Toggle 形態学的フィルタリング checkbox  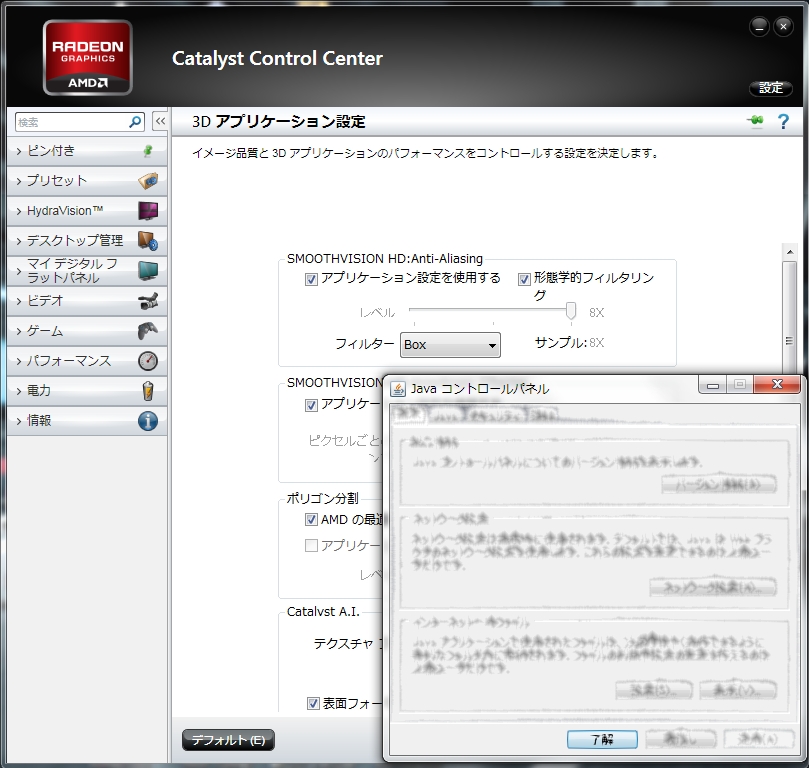point(524,280)
